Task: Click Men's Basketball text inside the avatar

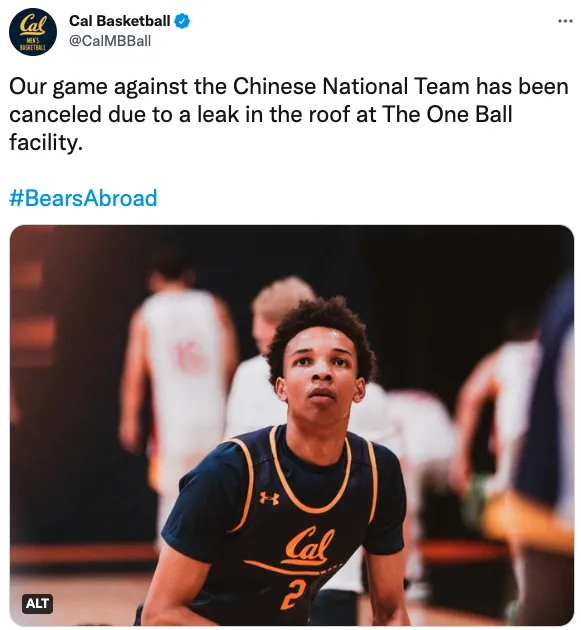Action: (x=33, y=43)
